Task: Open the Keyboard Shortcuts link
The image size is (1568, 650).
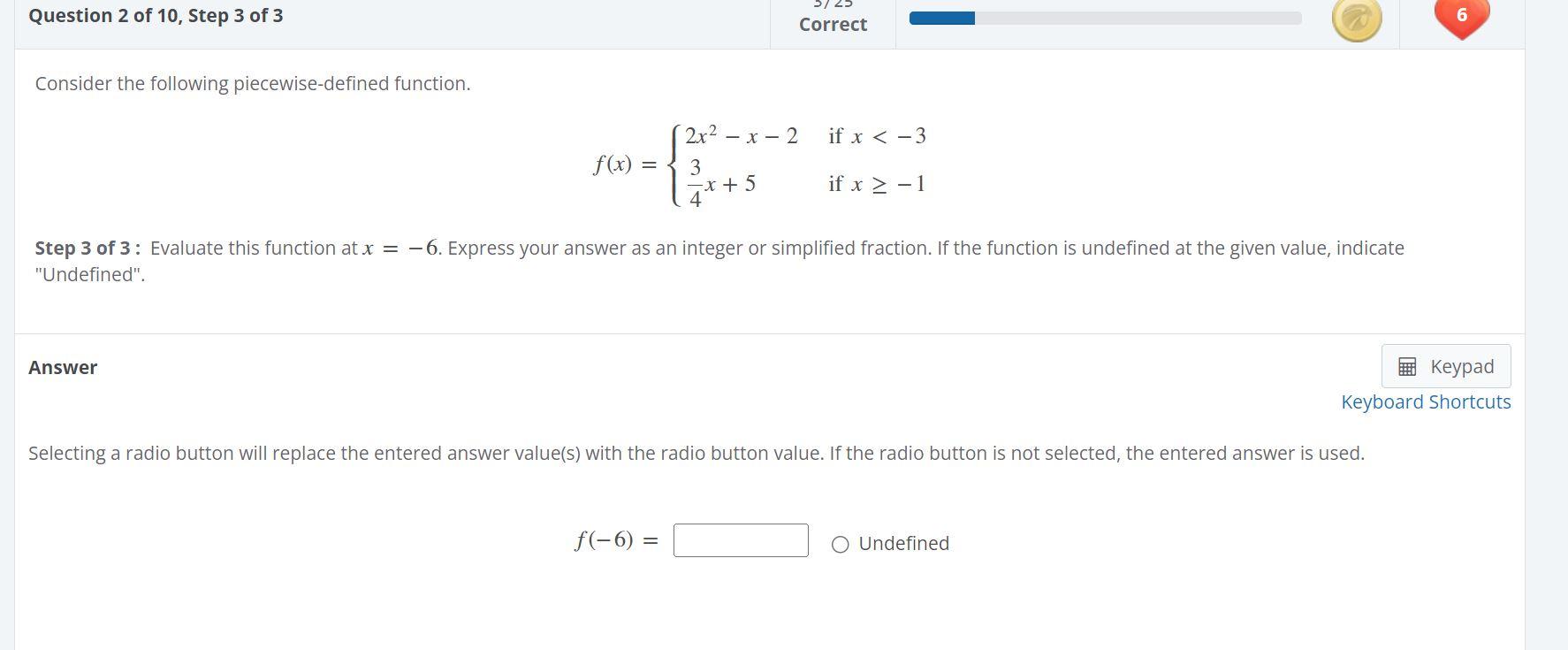Action: pos(1426,401)
